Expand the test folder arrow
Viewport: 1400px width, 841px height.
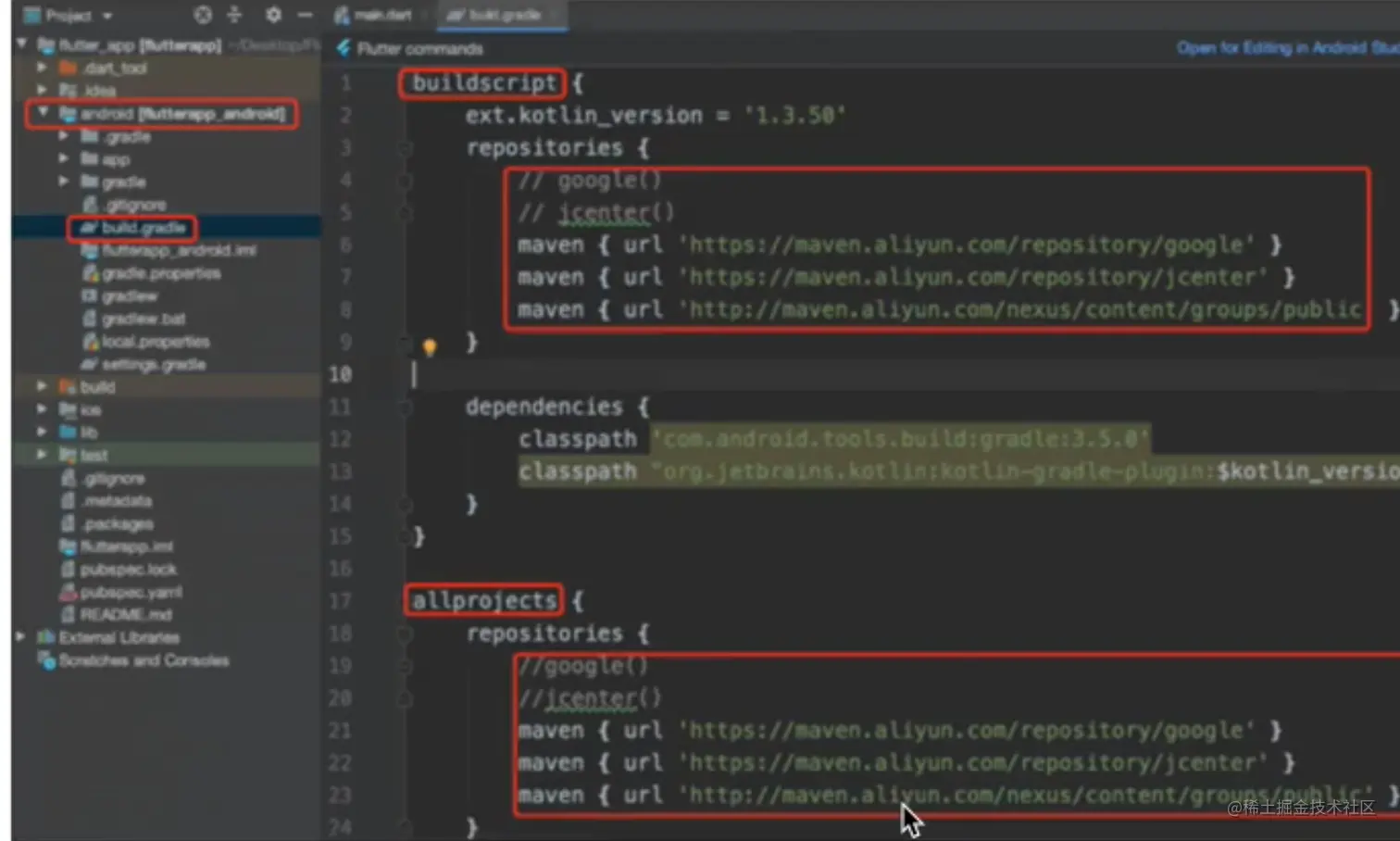click(42, 455)
